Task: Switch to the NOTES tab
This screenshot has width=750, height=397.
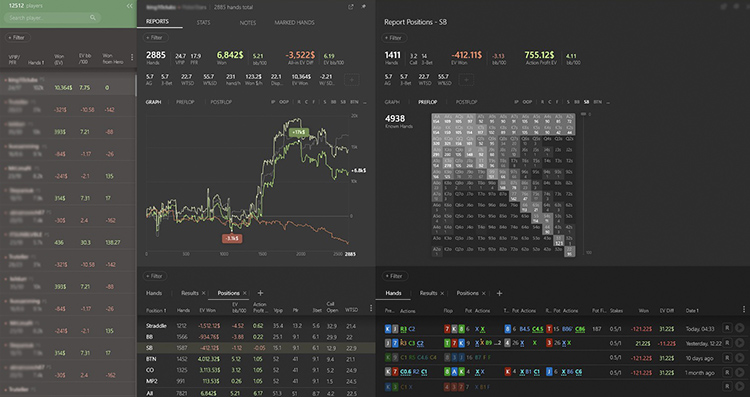Action: click(x=248, y=22)
